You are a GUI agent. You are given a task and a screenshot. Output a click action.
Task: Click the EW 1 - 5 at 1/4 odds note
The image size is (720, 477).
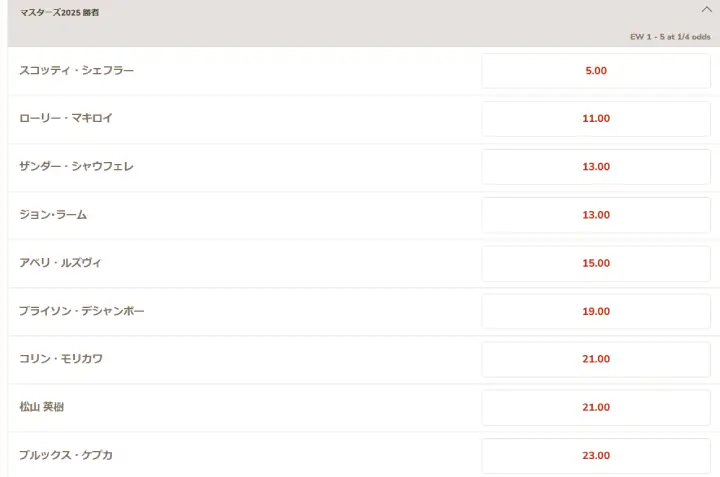pyautogui.click(x=670, y=37)
